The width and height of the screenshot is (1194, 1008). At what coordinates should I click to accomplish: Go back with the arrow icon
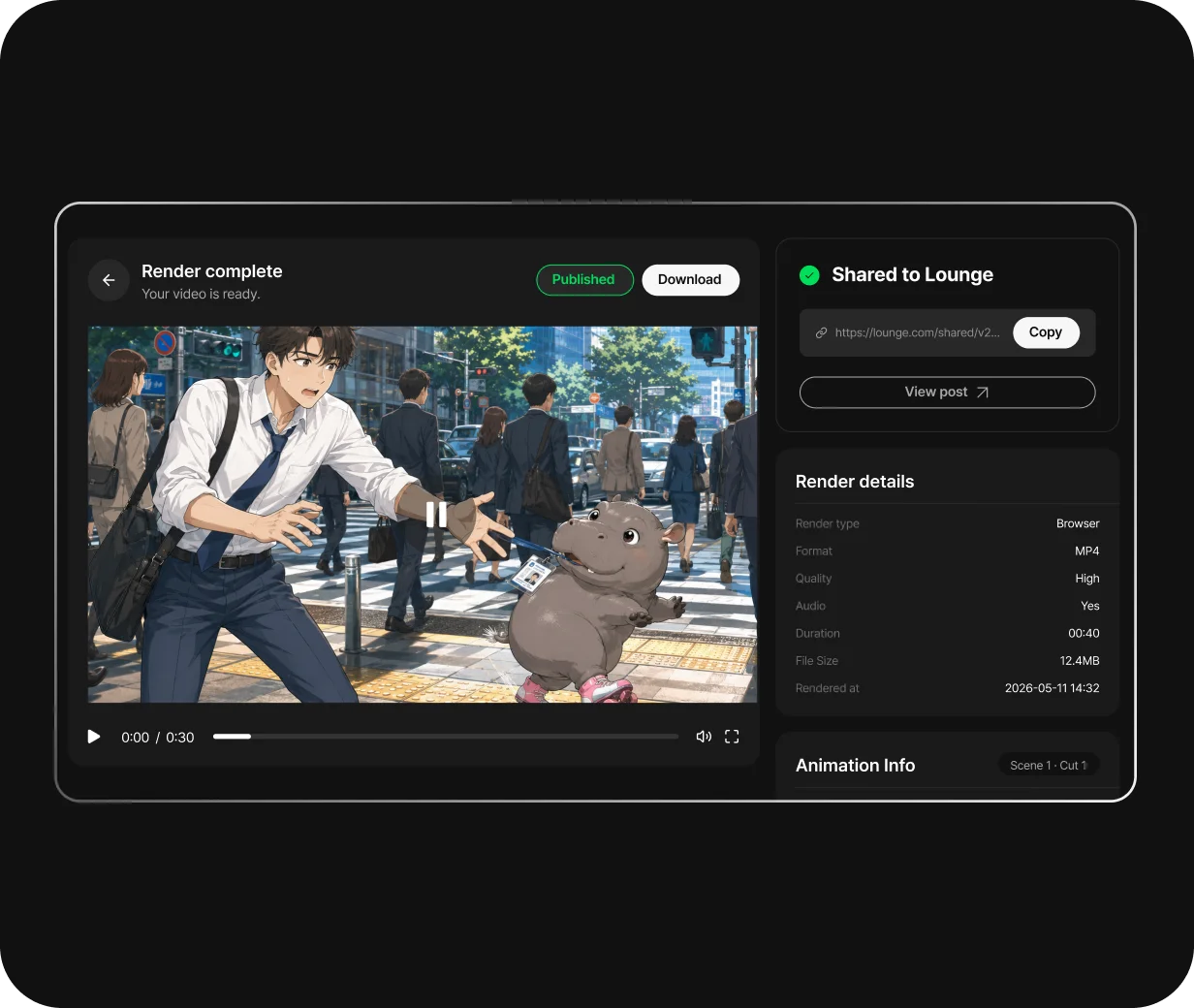[109, 280]
